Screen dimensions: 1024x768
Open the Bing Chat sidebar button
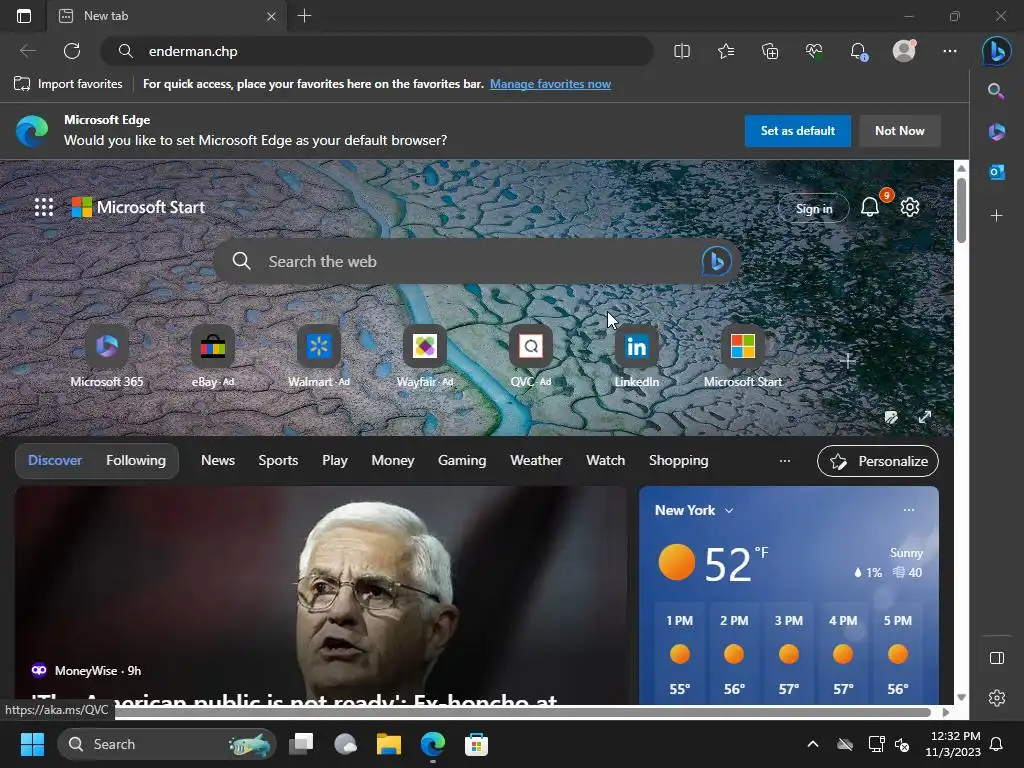click(x=997, y=51)
